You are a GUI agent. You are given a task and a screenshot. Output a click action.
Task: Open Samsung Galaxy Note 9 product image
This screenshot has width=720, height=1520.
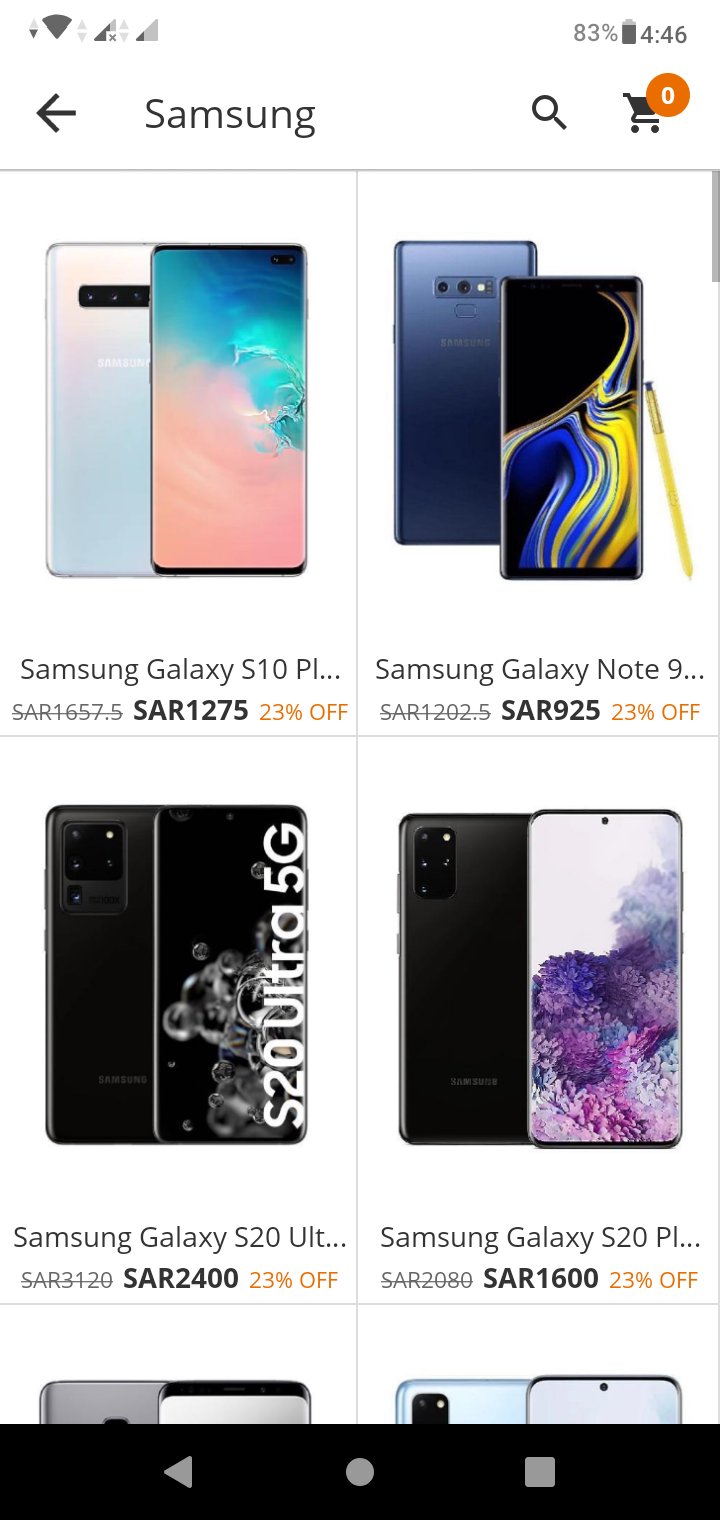(x=541, y=409)
